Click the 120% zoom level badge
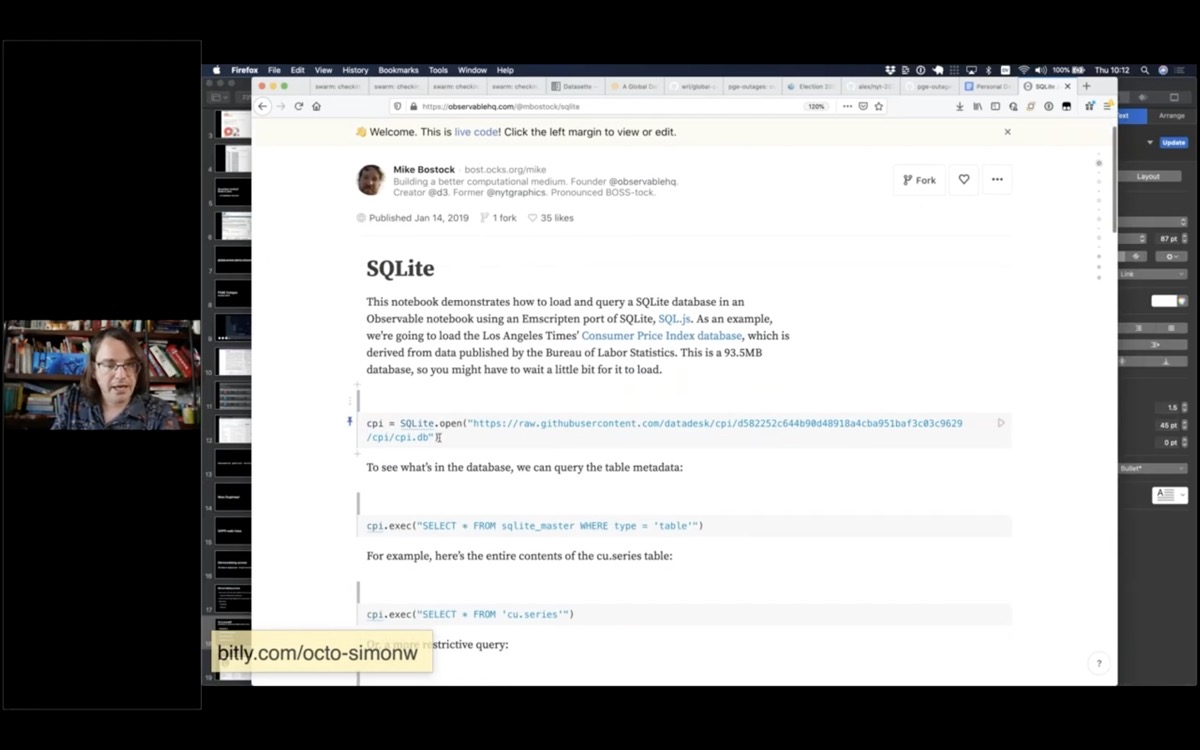This screenshot has width=1200, height=750. click(816, 106)
